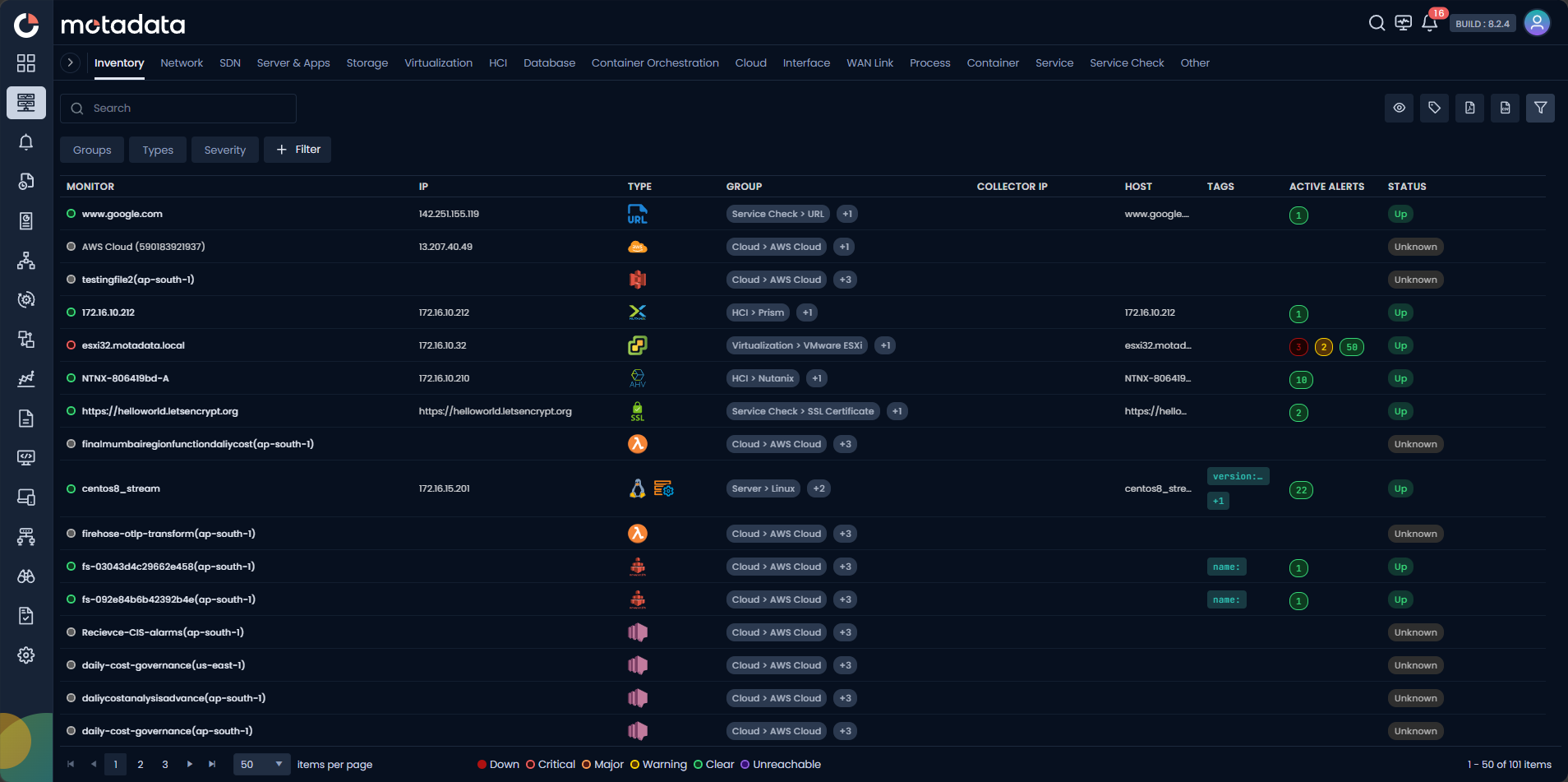
Task: Open the code monitor icon in sidebar
Action: (26, 458)
